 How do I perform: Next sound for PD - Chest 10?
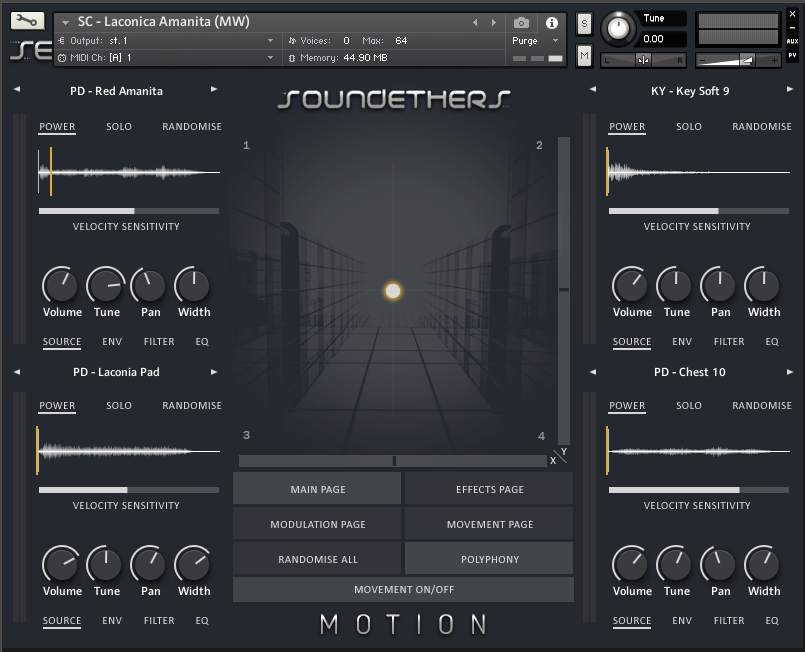pos(790,372)
